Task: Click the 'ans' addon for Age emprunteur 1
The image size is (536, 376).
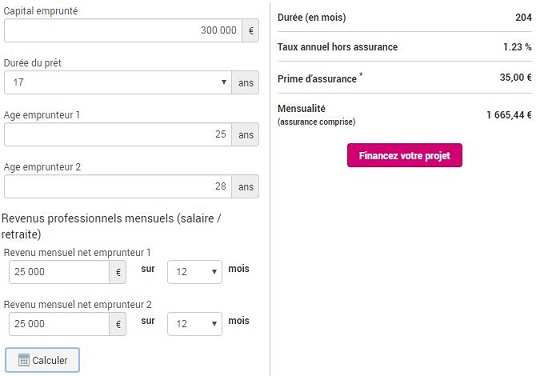Action: coord(245,135)
